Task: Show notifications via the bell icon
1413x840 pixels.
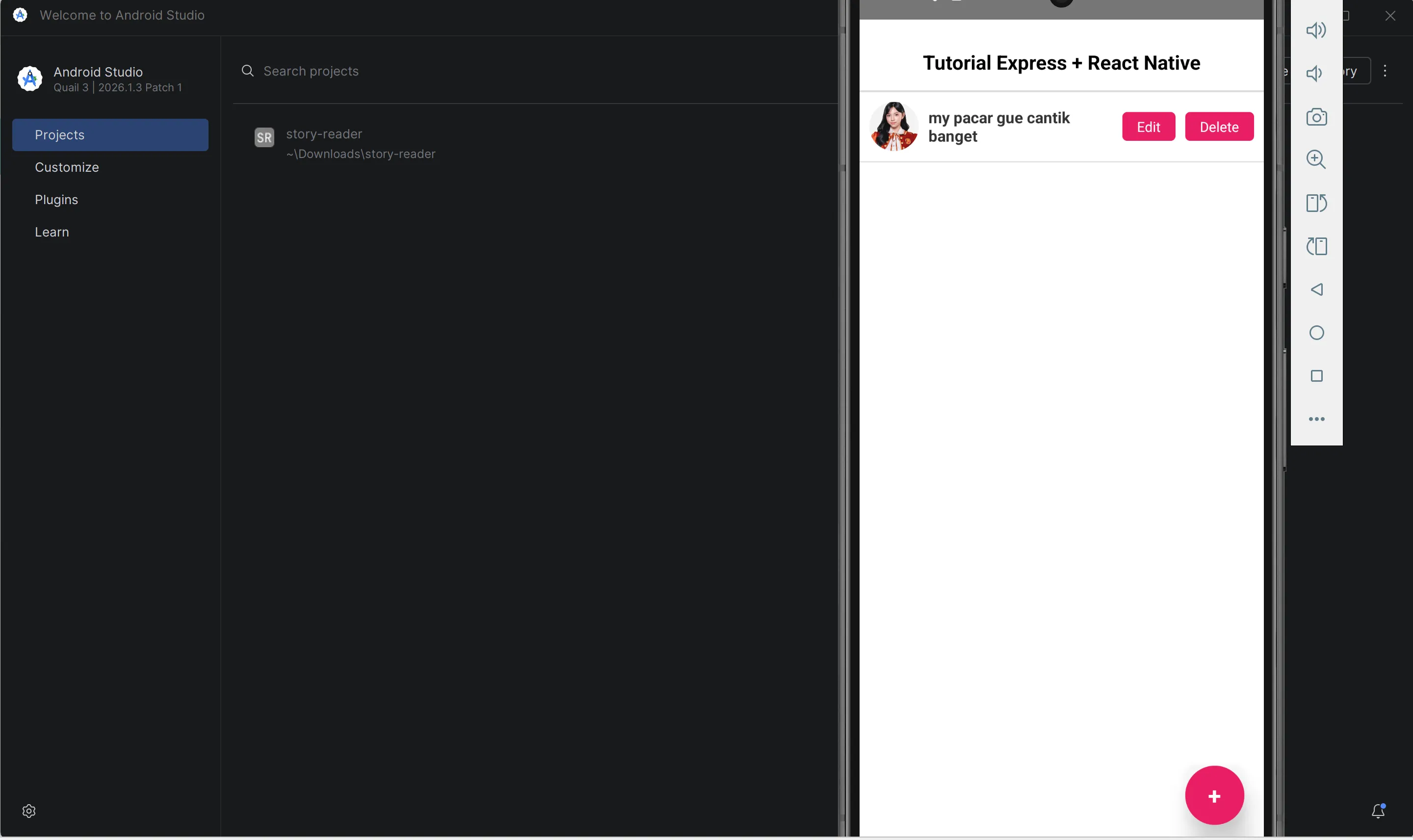Action: tap(1378, 811)
